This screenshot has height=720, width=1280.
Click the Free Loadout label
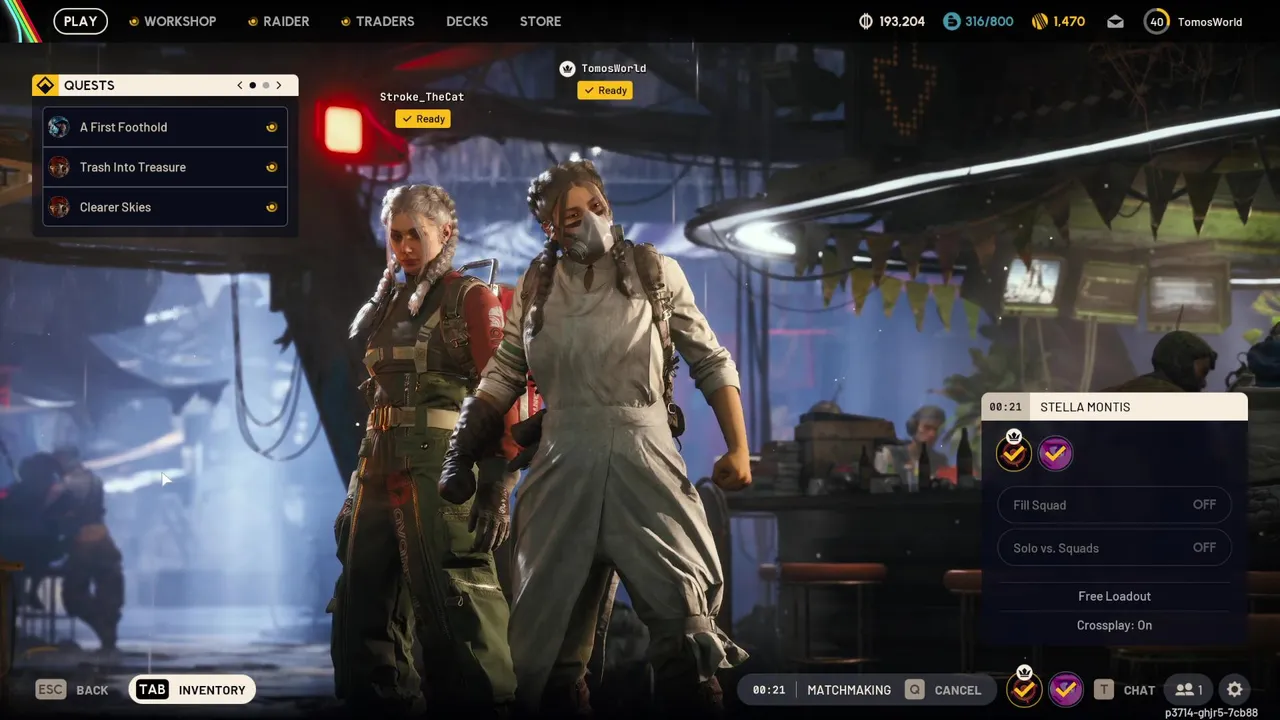(1114, 596)
